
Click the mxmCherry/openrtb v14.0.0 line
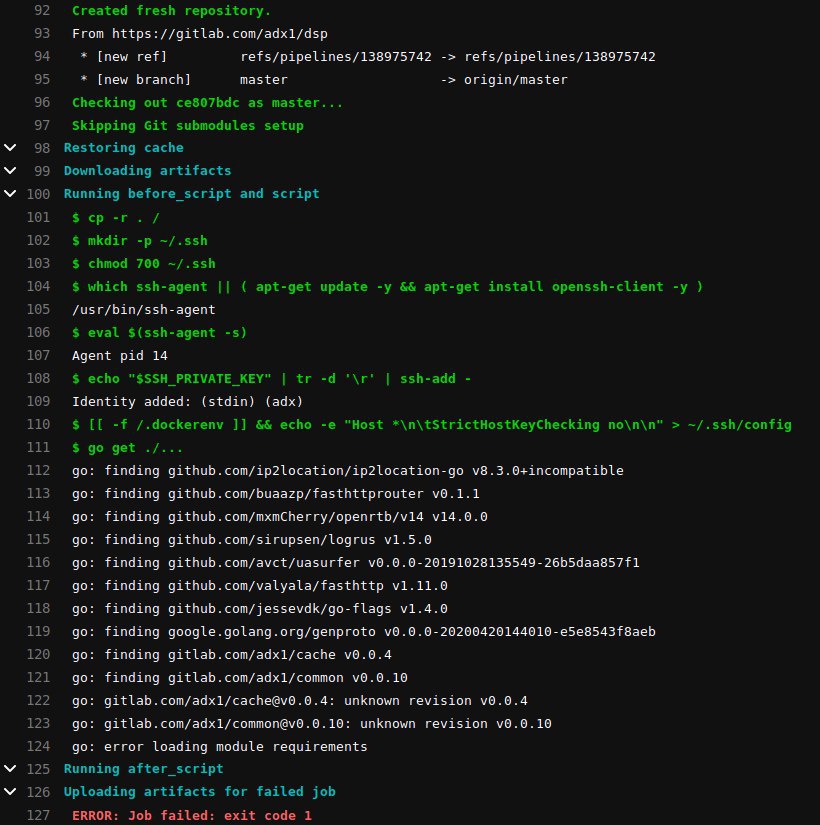tap(279, 517)
